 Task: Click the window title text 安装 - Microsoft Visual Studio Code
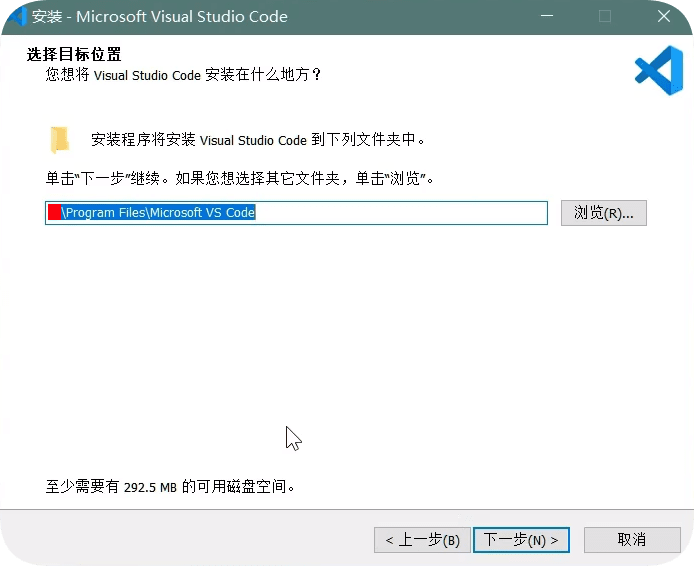pyautogui.click(x=160, y=17)
